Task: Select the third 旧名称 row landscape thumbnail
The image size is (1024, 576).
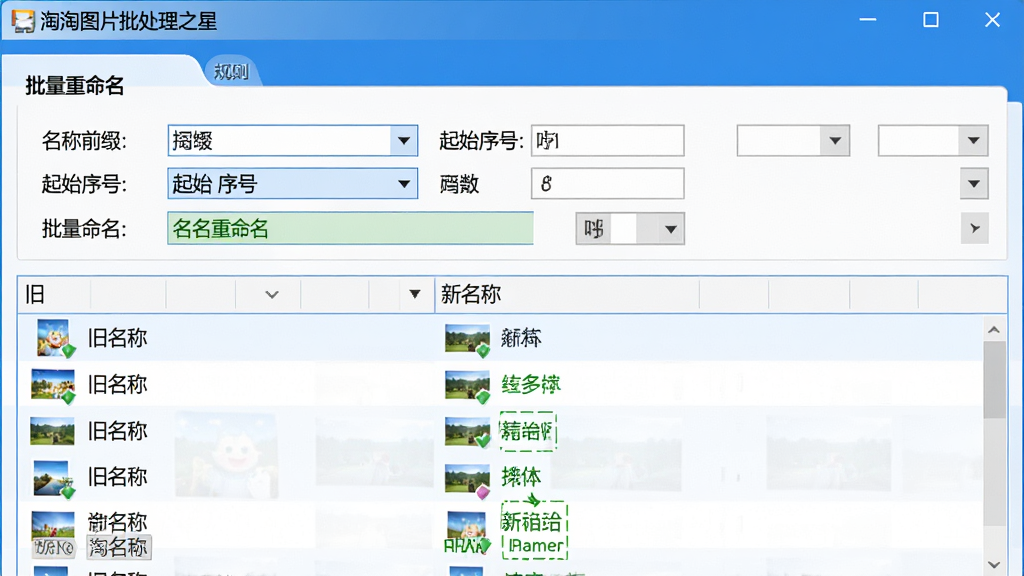Action: coord(52,431)
